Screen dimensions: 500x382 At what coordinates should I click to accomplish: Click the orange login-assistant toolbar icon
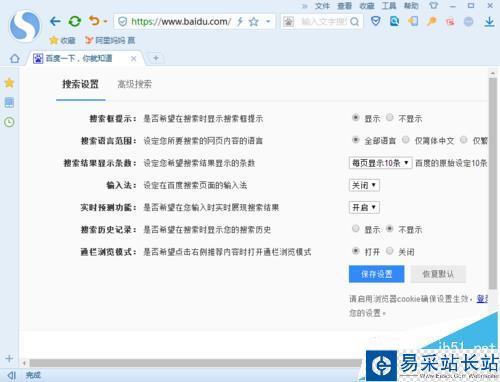coord(413,22)
